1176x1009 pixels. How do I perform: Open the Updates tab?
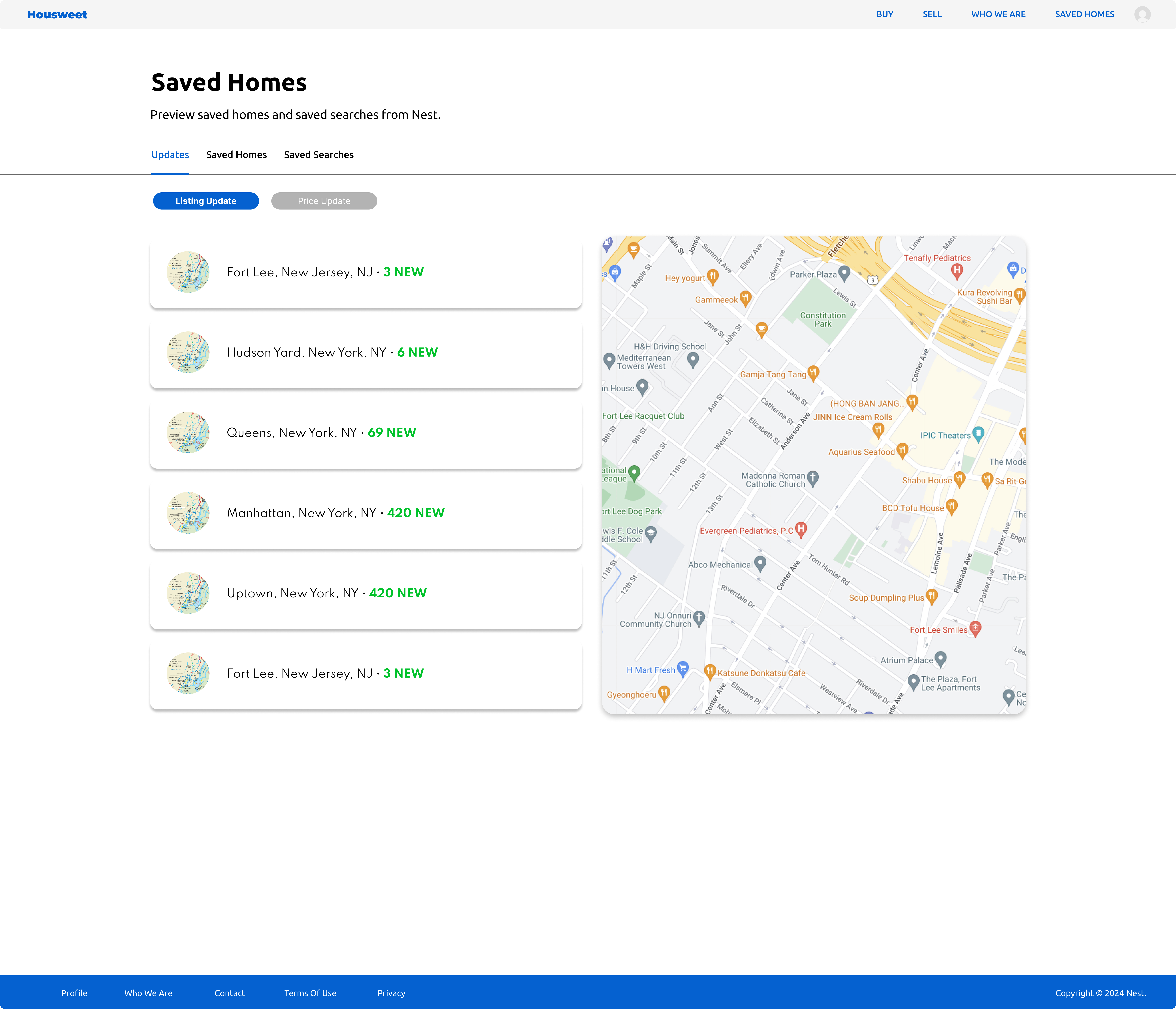click(x=170, y=154)
